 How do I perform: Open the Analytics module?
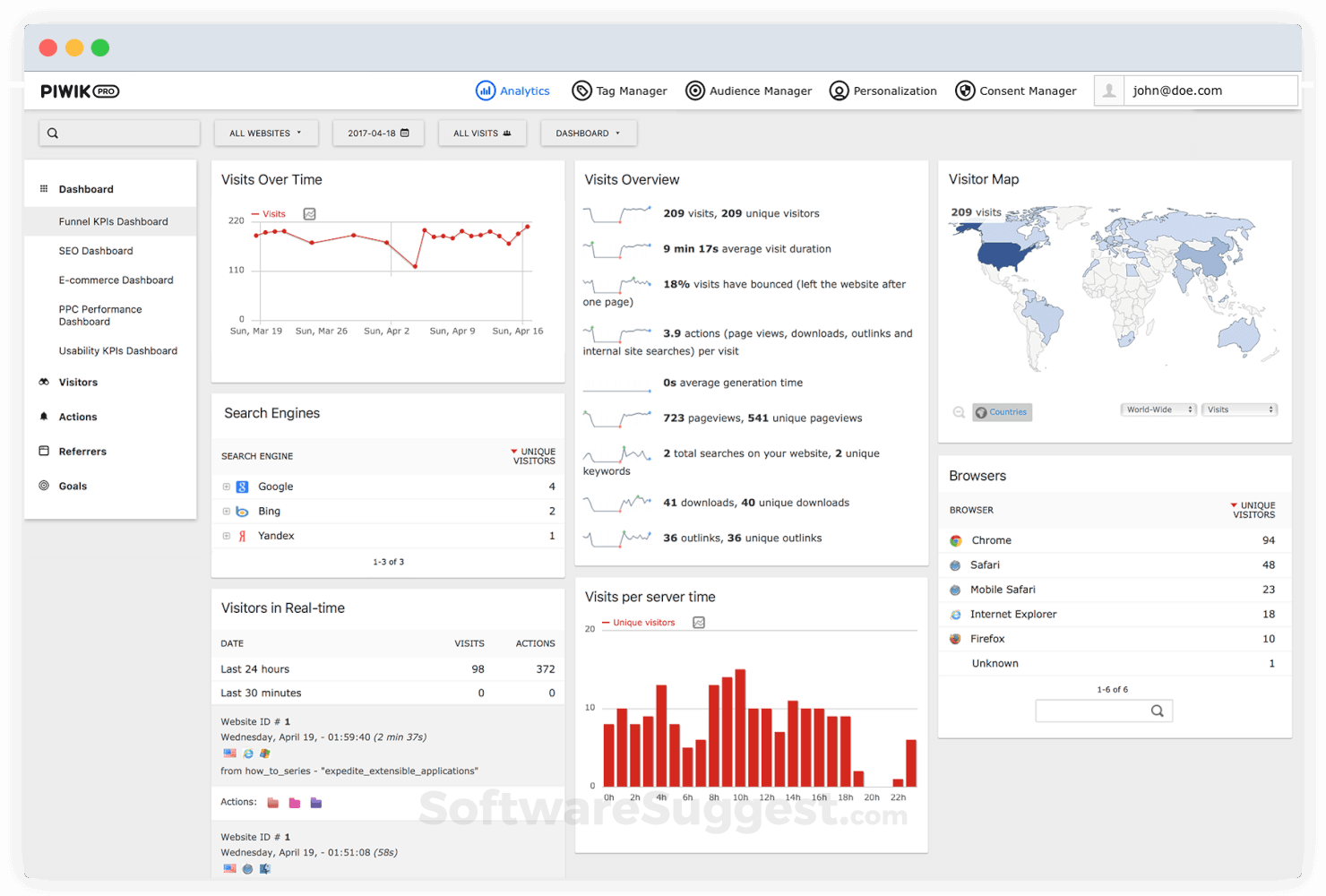(x=512, y=90)
